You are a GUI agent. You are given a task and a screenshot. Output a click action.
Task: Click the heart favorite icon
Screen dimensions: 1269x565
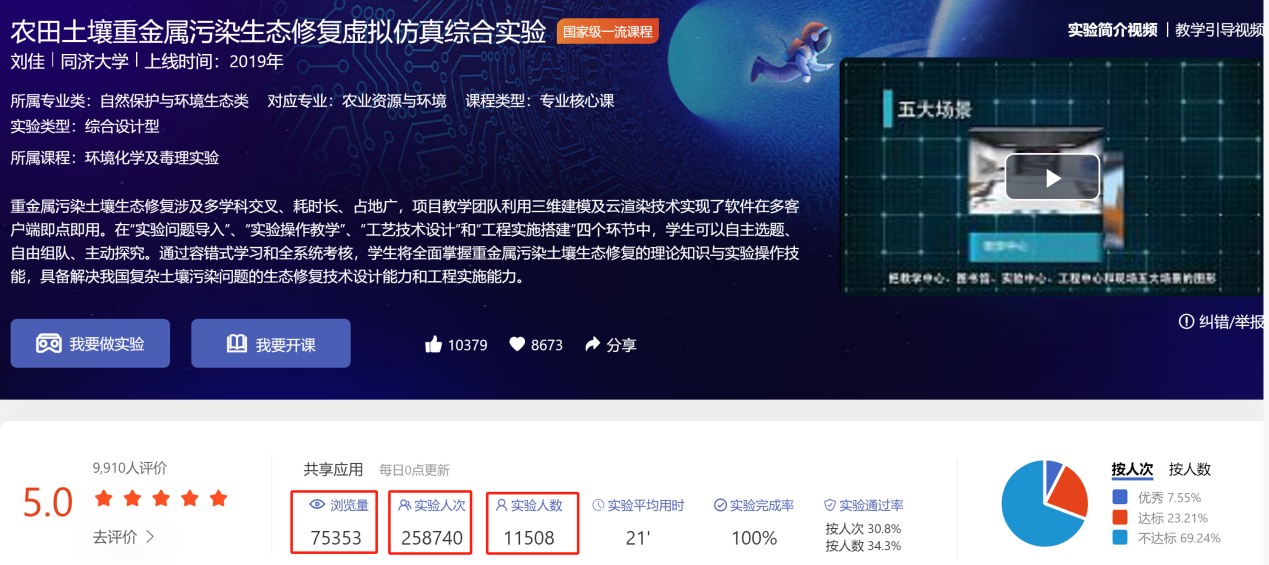click(x=517, y=345)
